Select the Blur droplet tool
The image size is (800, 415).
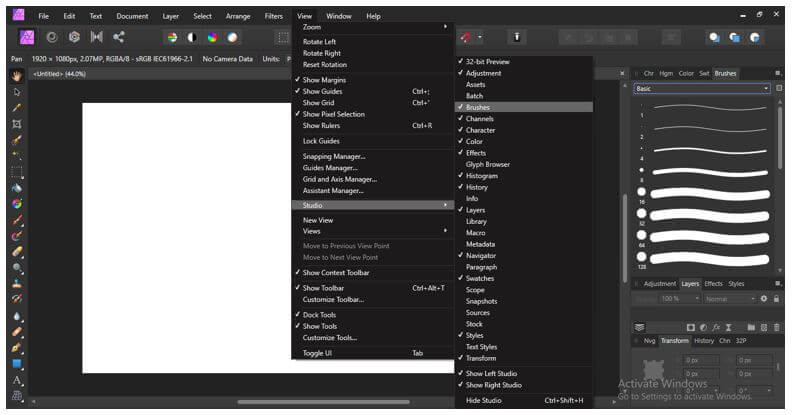pos(17,316)
